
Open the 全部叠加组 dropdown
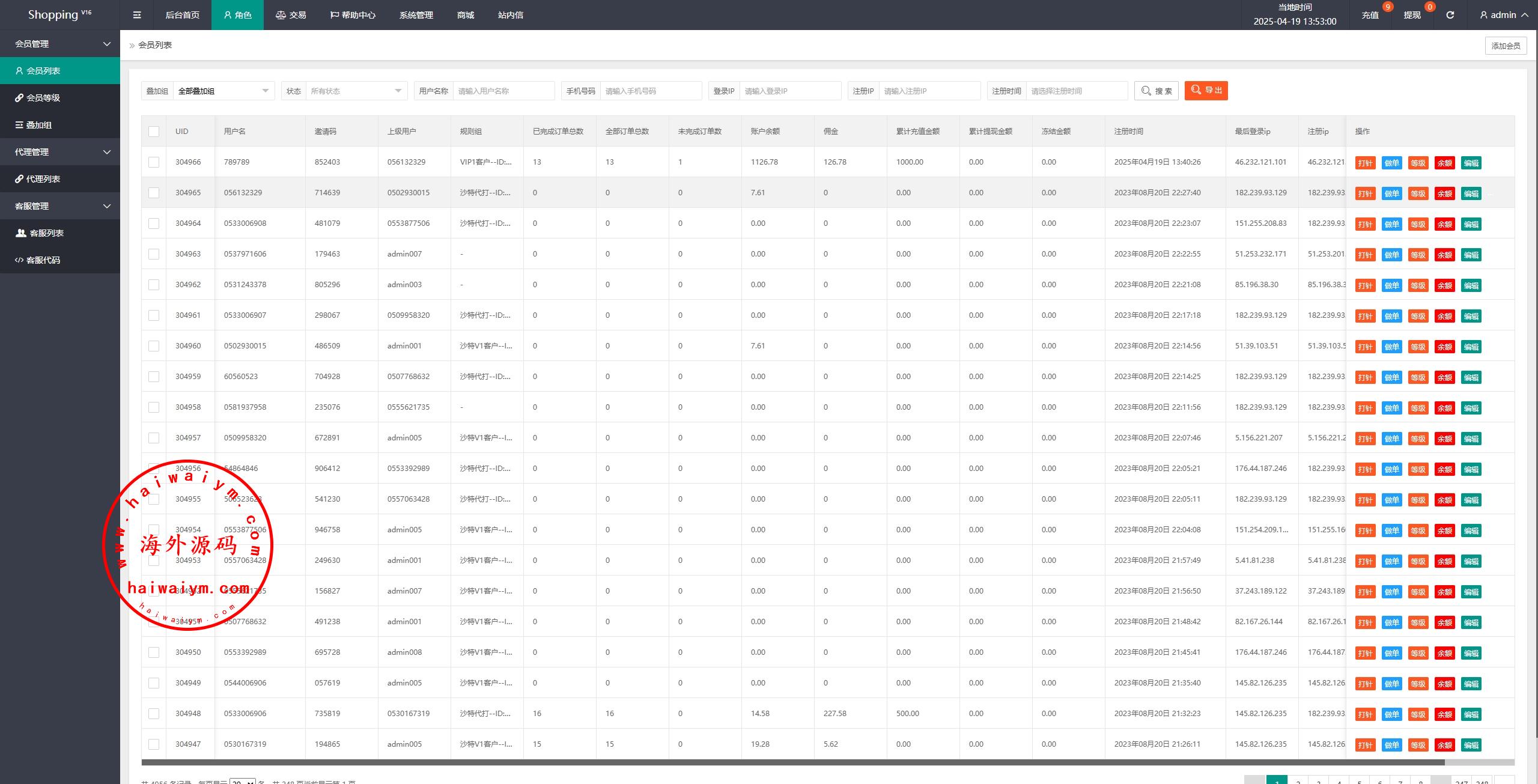(222, 91)
